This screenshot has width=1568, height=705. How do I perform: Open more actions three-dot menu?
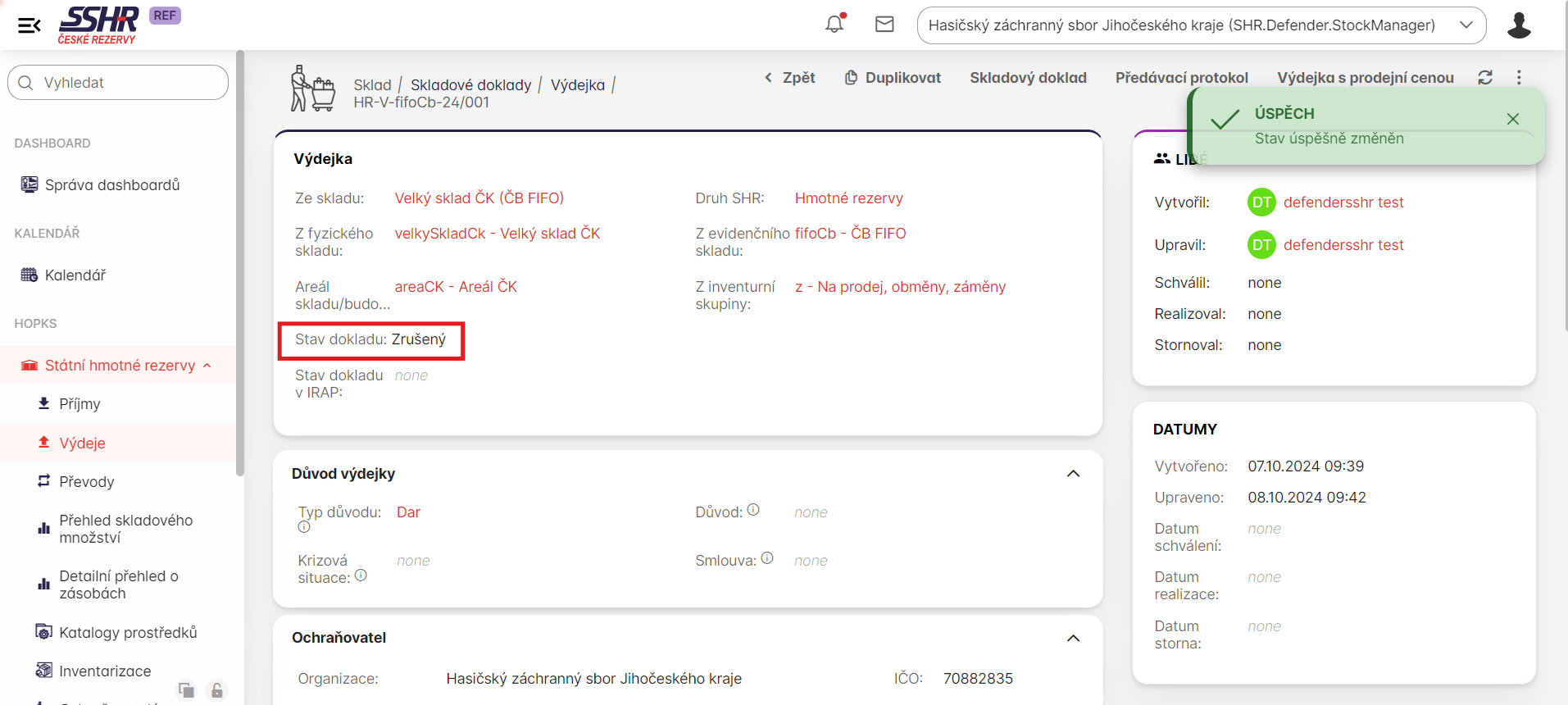pyautogui.click(x=1518, y=77)
